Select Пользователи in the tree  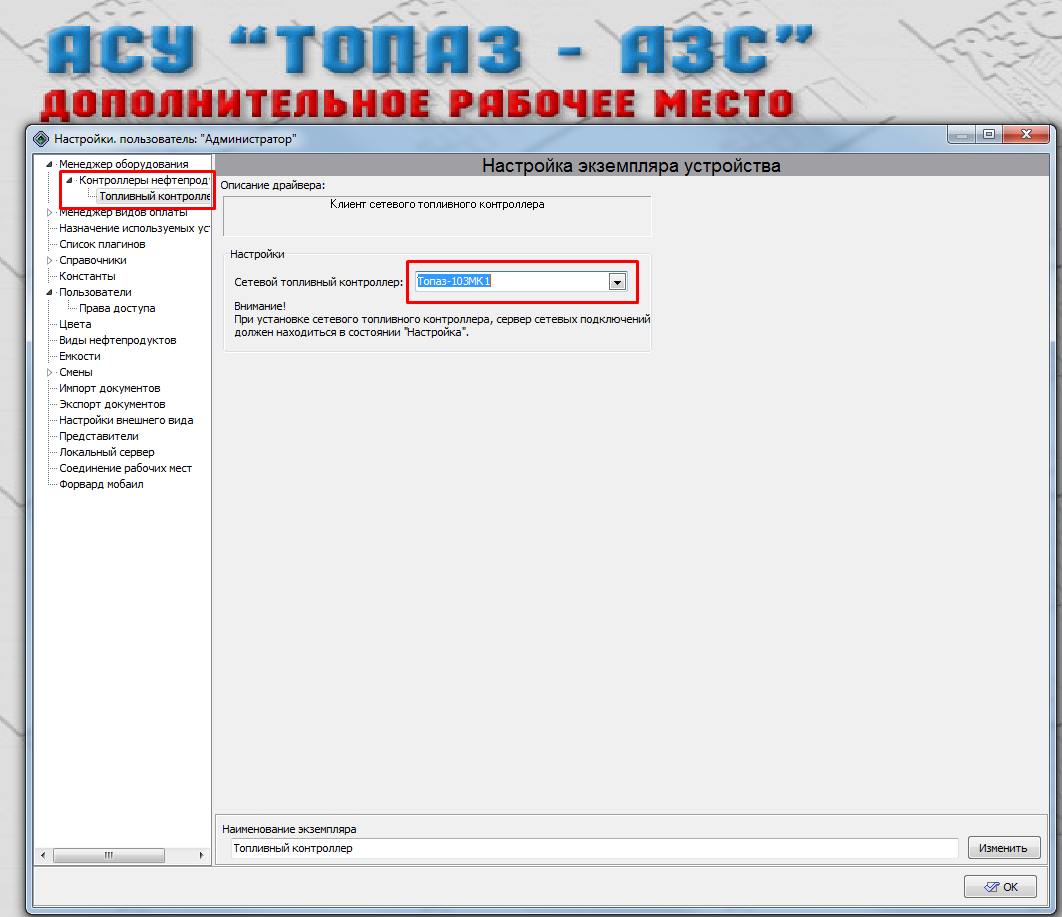click(95, 293)
